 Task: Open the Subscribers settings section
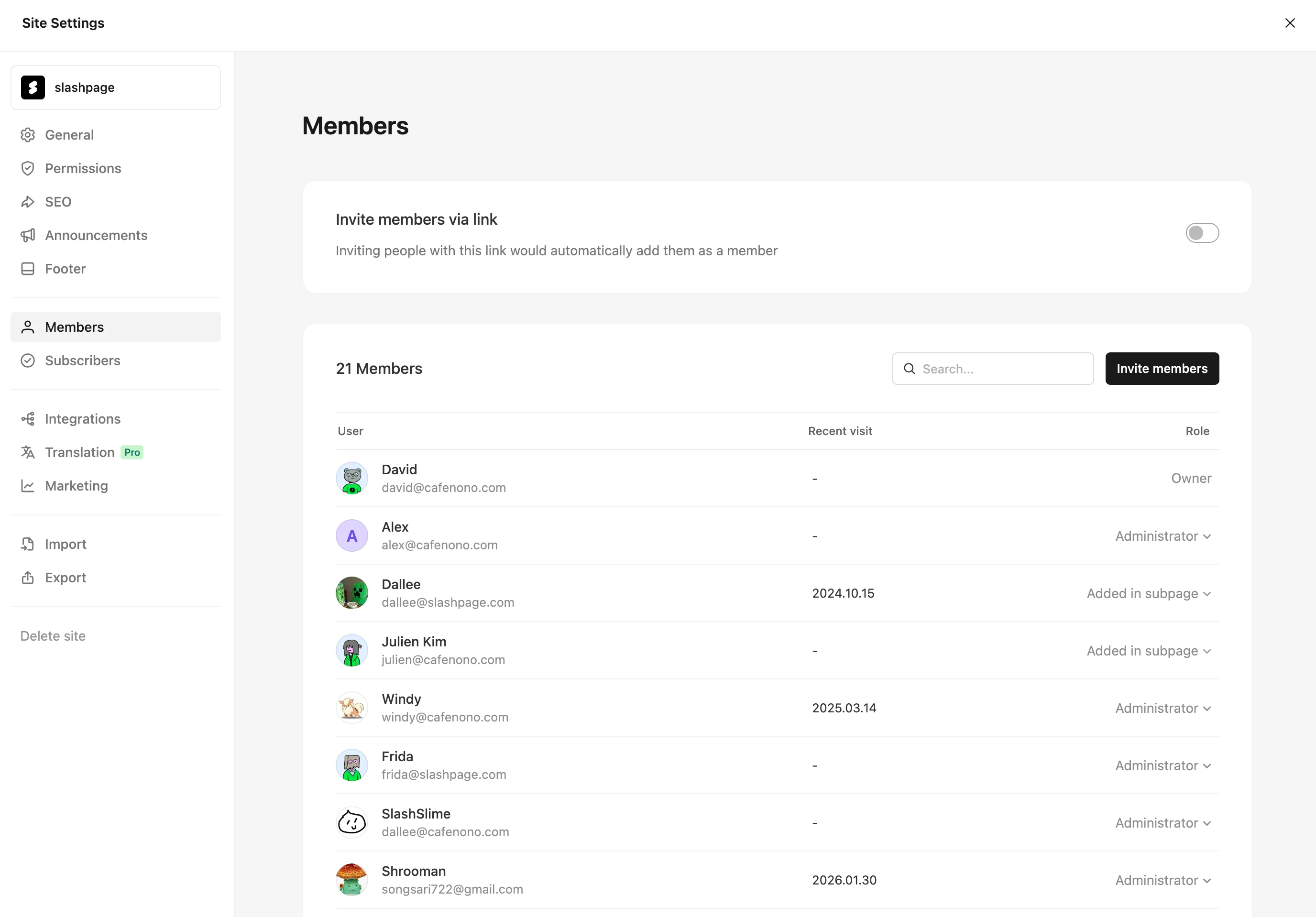click(83, 360)
